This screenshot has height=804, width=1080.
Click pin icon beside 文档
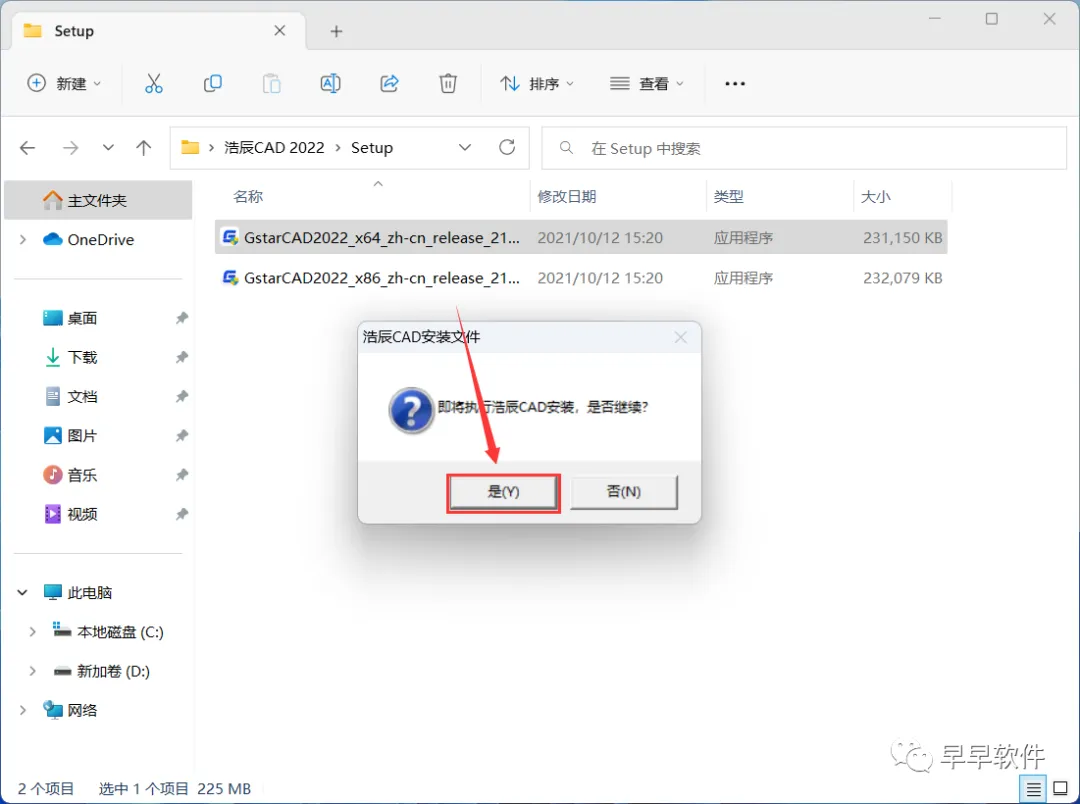[x=182, y=396]
